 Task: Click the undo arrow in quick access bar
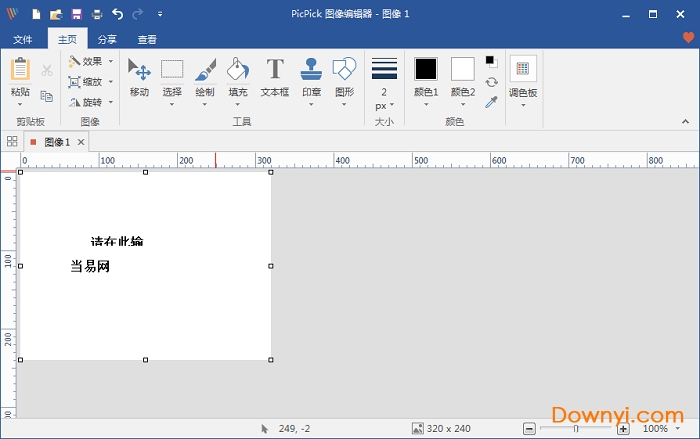coord(117,14)
